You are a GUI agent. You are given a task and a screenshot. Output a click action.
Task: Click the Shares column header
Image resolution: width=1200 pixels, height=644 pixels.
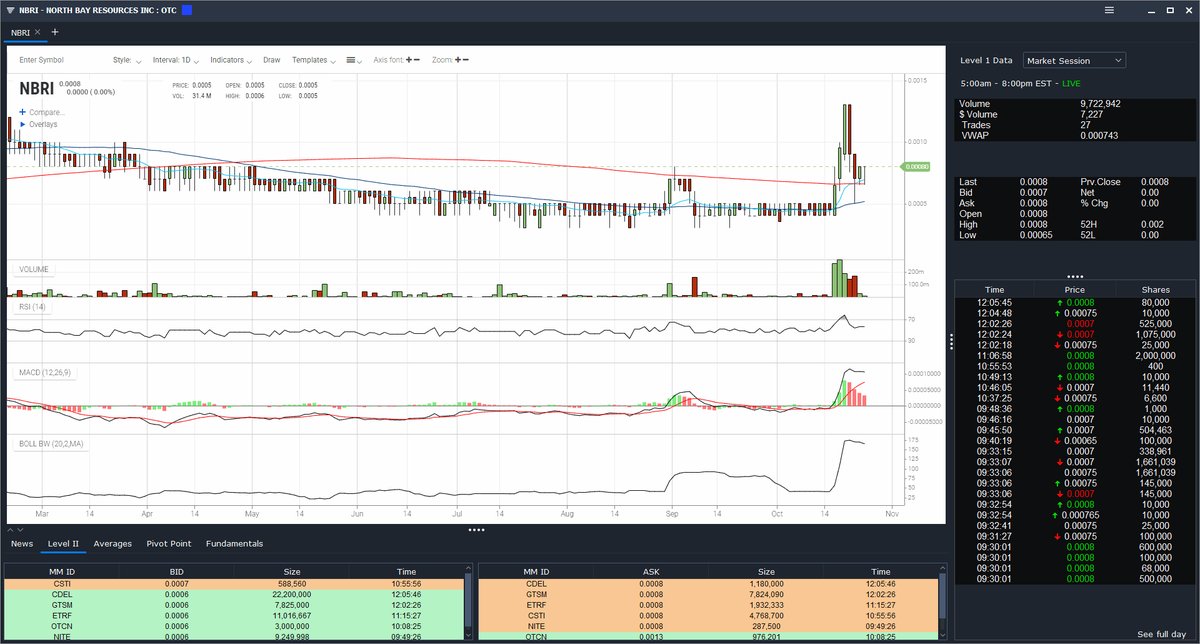coord(1155,289)
